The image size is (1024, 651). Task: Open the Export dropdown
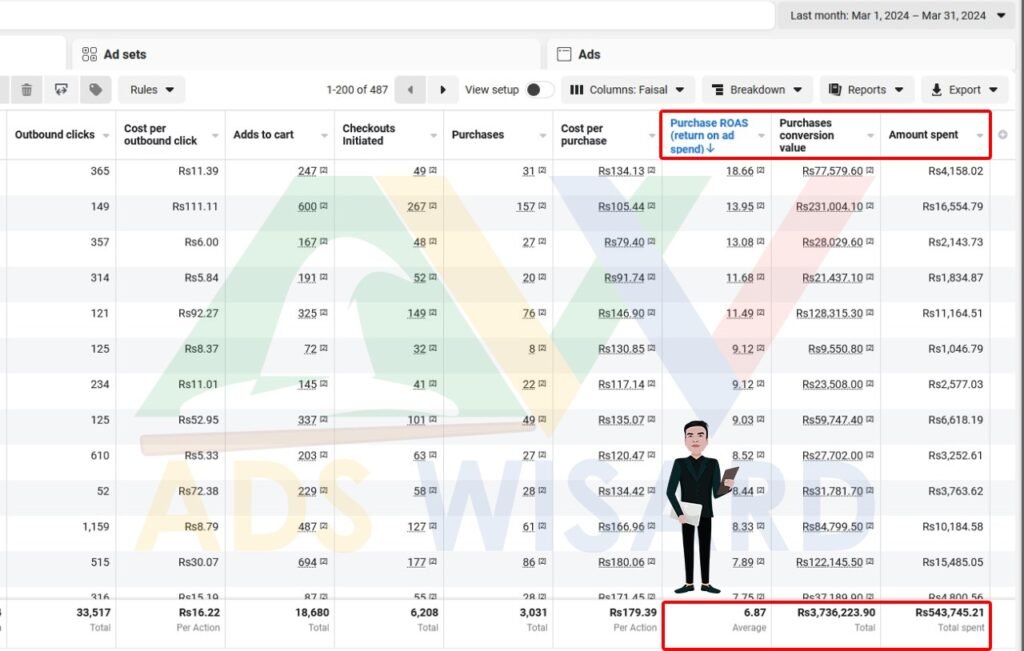(x=965, y=89)
